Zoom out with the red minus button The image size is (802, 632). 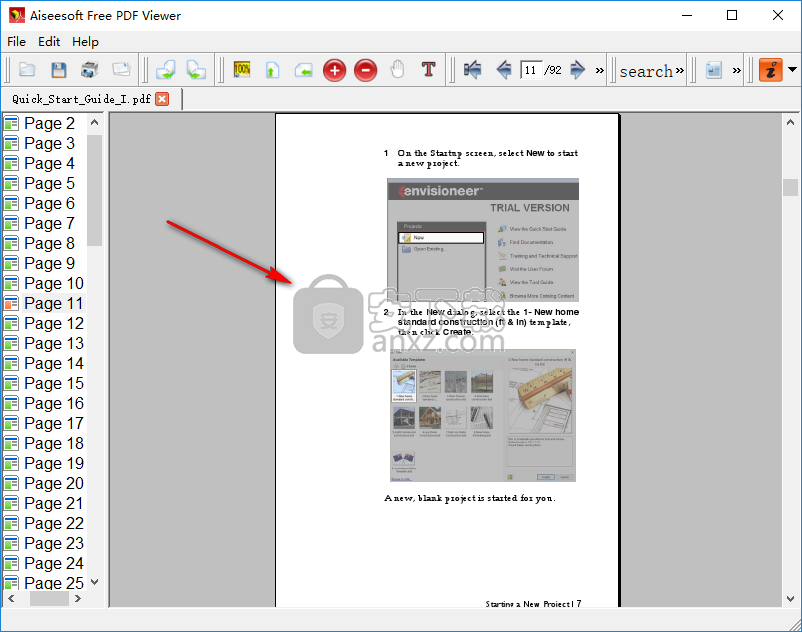pyautogui.click(x=366, y=70)
